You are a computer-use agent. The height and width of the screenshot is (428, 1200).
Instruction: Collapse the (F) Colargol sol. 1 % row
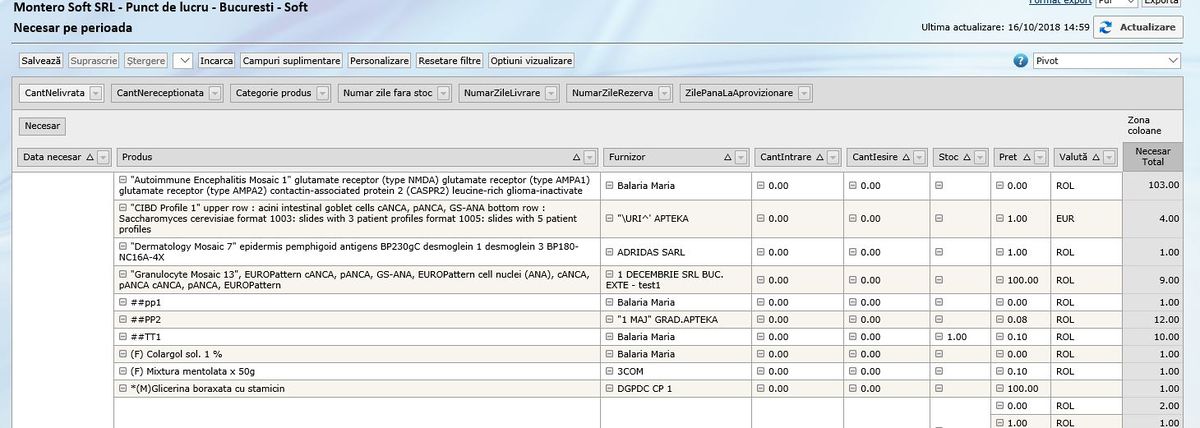coord(123,354)
